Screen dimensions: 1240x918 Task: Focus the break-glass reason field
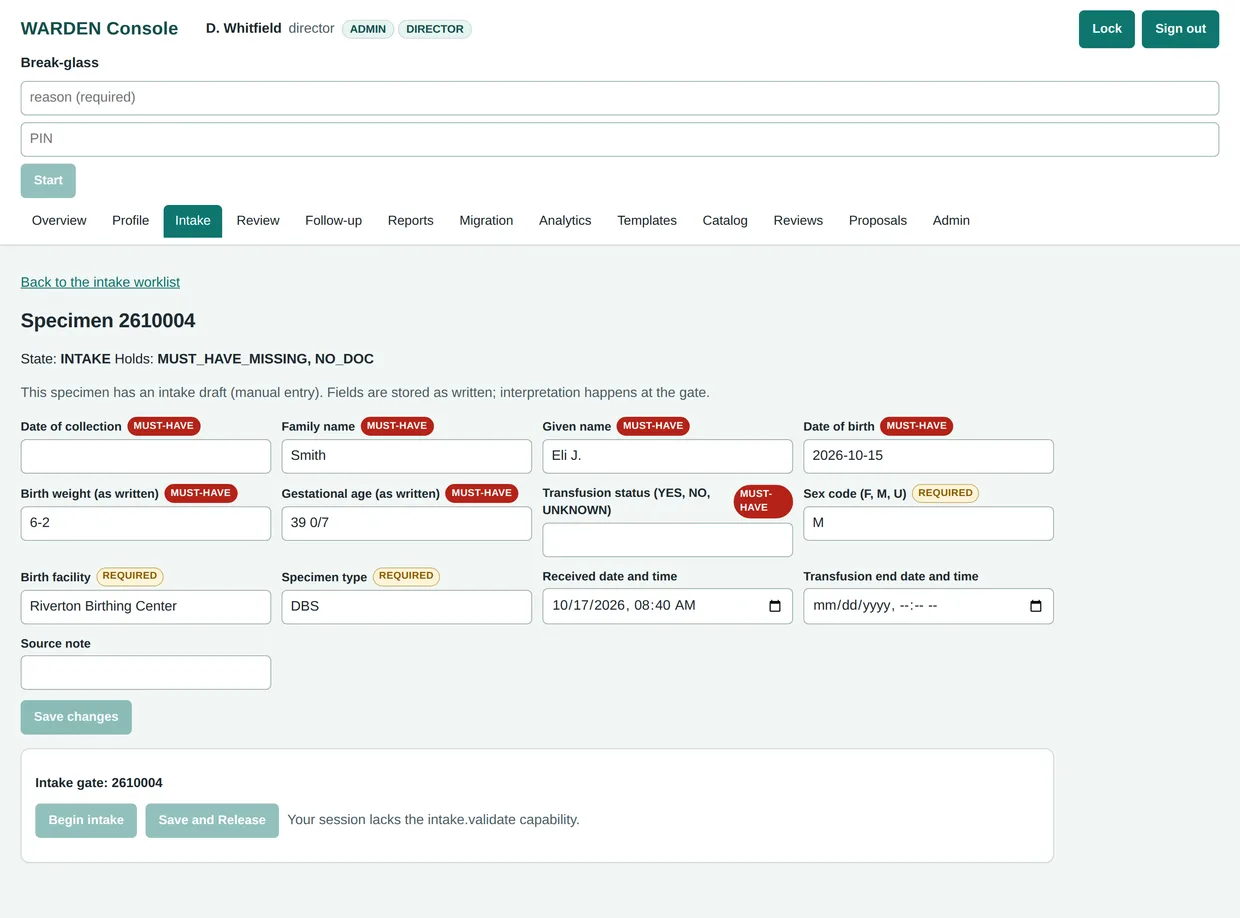[x=620, y=98]
